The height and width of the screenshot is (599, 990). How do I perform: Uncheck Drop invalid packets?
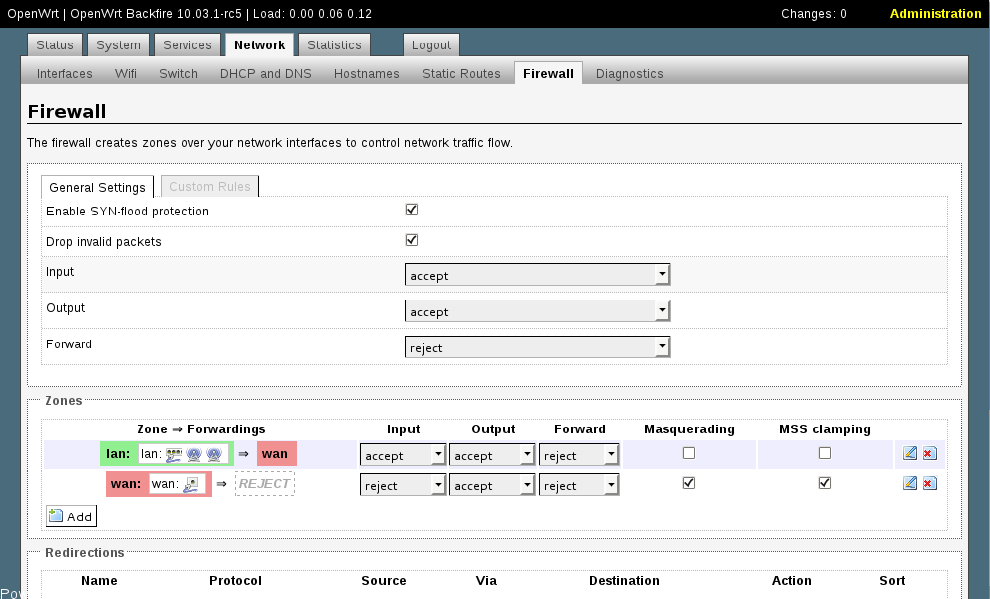(411, 240)
